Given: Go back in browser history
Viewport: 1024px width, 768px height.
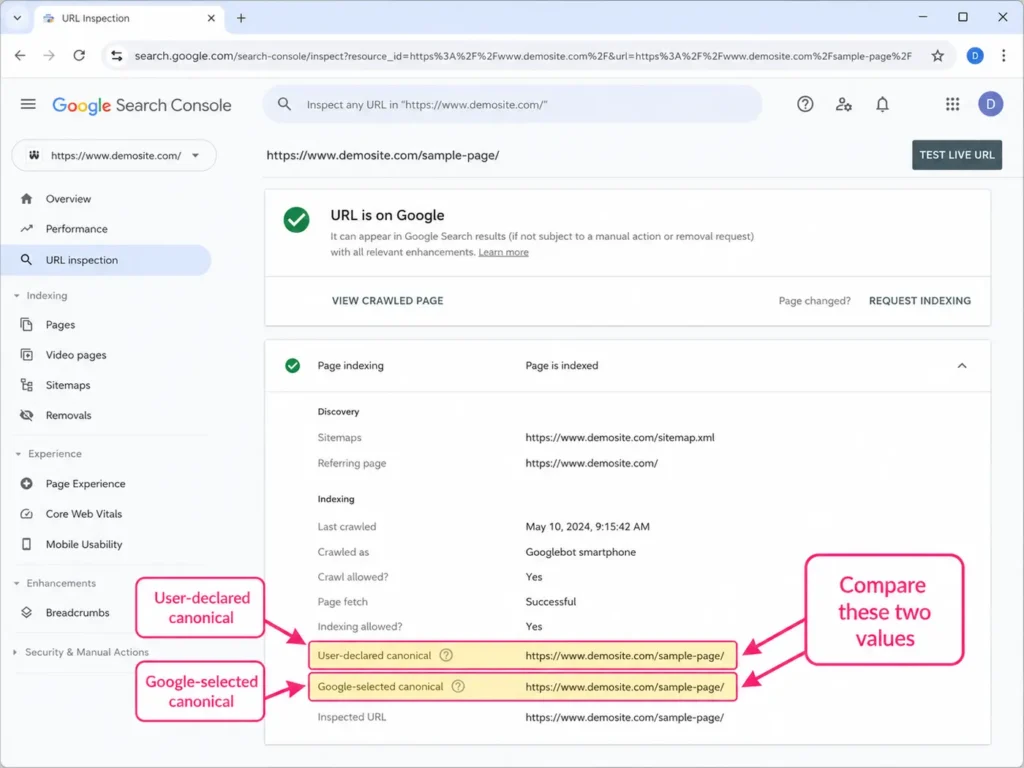Looking at the screenshot, I should click(x=20, y=56).
